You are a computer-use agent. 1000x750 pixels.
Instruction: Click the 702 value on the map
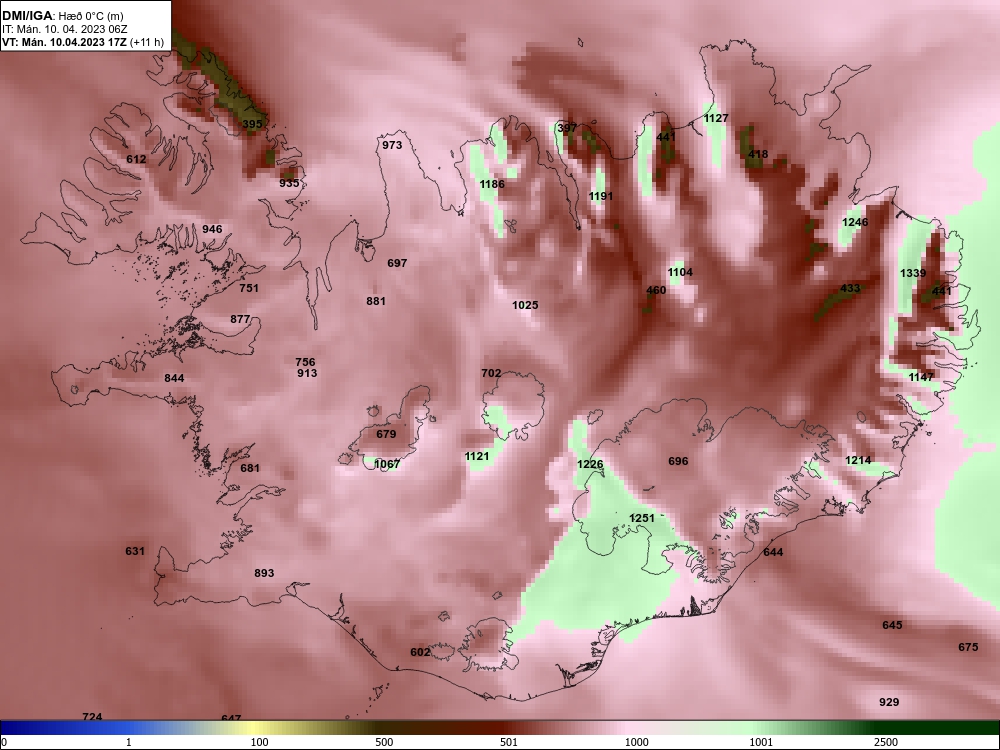pyautogui.click(x=491, y=373)
